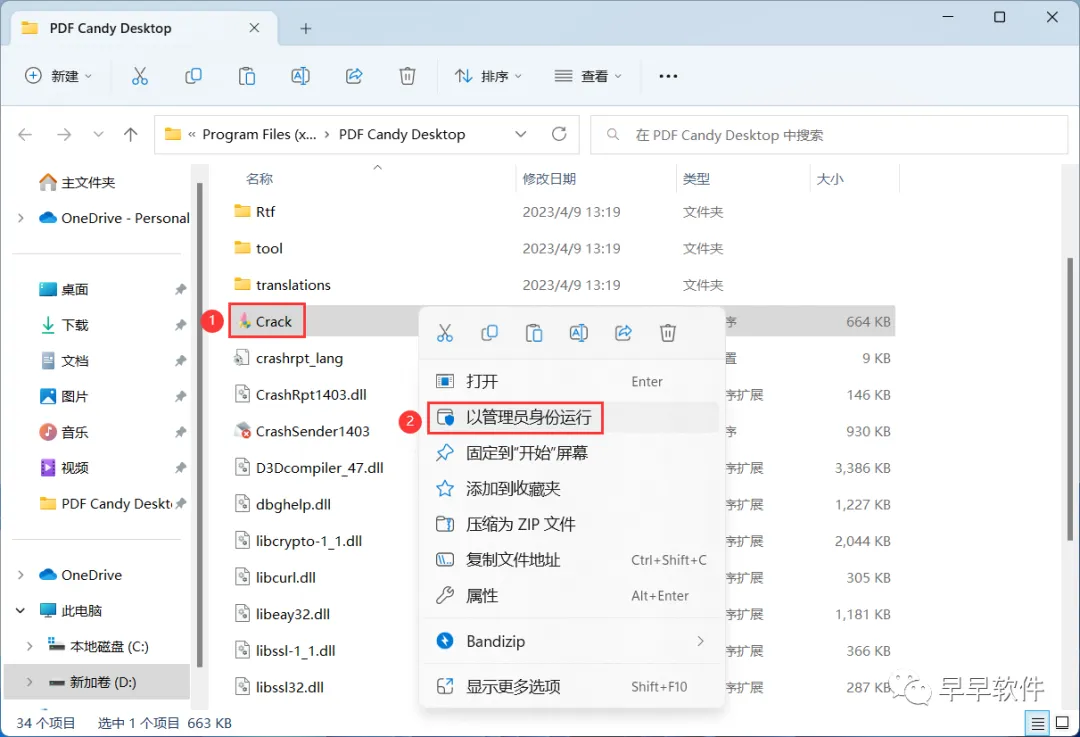Click the Share icon in the top toolbar
Image resolution: width=1080 pixels, height=737 pixels.
(354, 76)
